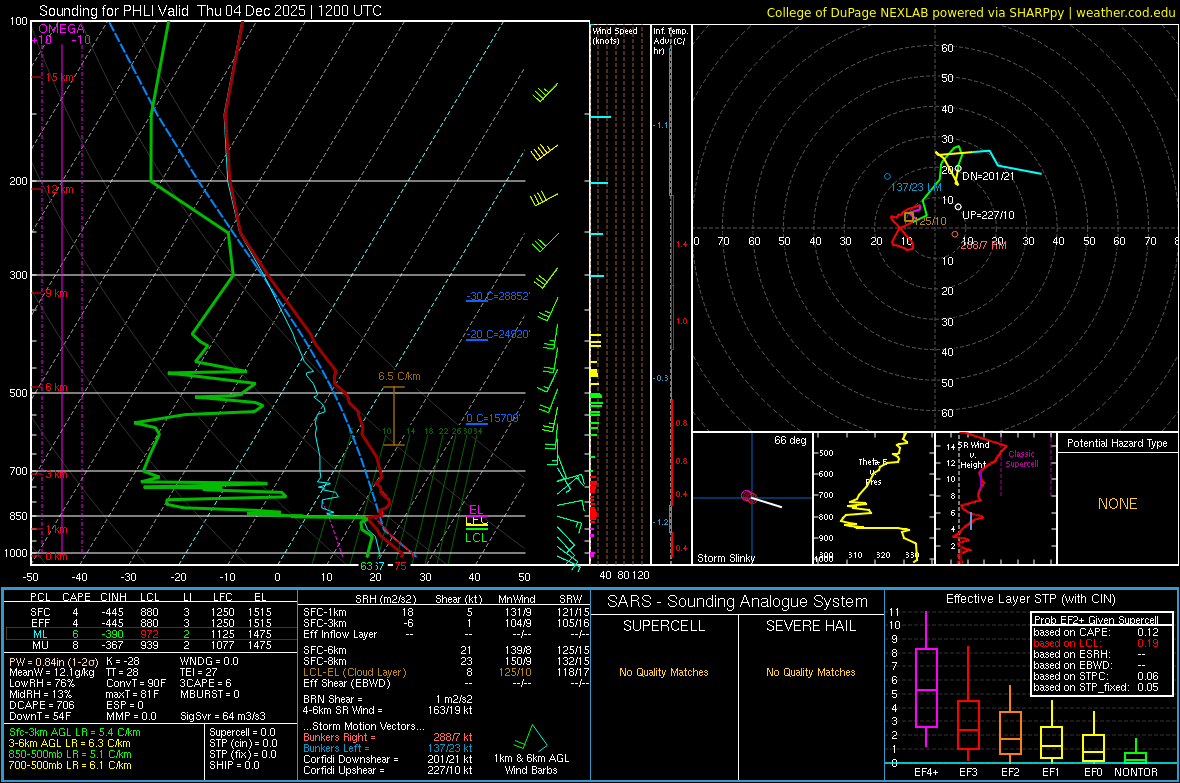
Task: Click the 'ConvT = 90F' value
Action: pyautogui.click(x=136, y=683)
